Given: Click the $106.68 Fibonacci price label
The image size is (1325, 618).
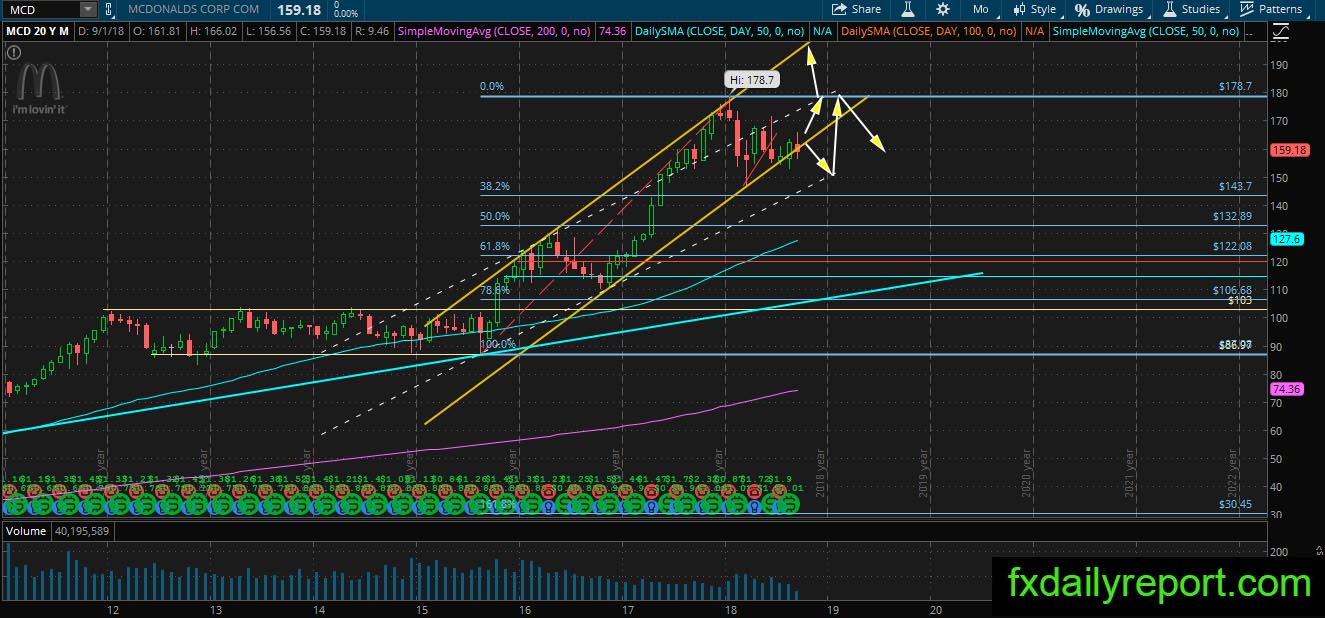Looking at the screenshot, I should 1232,290.
